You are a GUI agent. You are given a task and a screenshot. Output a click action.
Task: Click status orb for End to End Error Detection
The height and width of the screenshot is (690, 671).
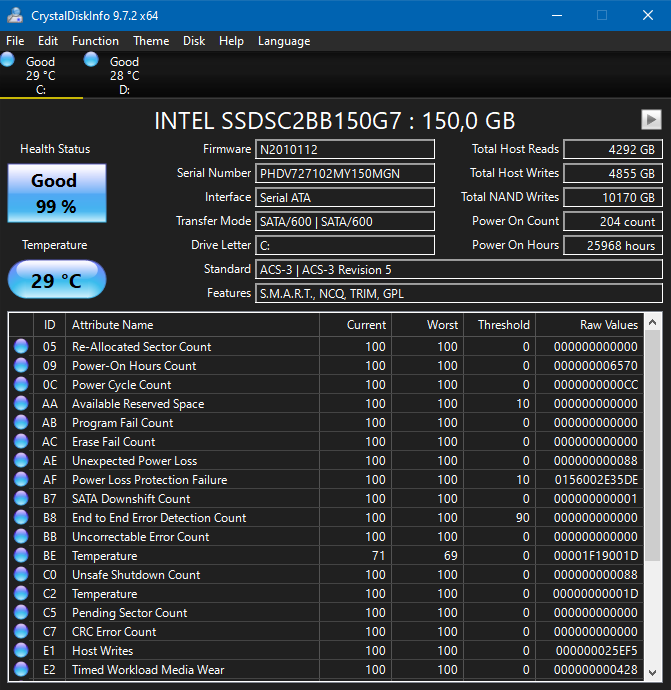(x=21, y=518)
